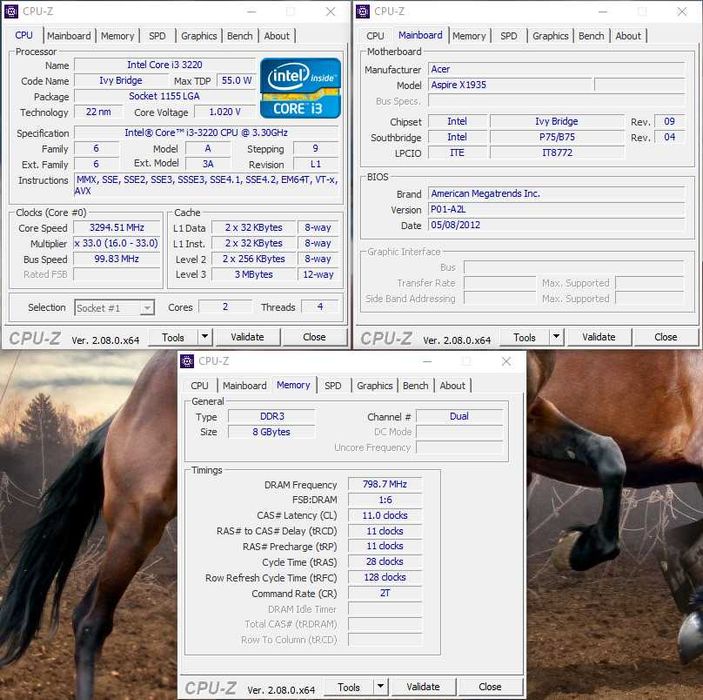
Task: Open Bench tab in the Mainboard window
Action: (591, 36)
